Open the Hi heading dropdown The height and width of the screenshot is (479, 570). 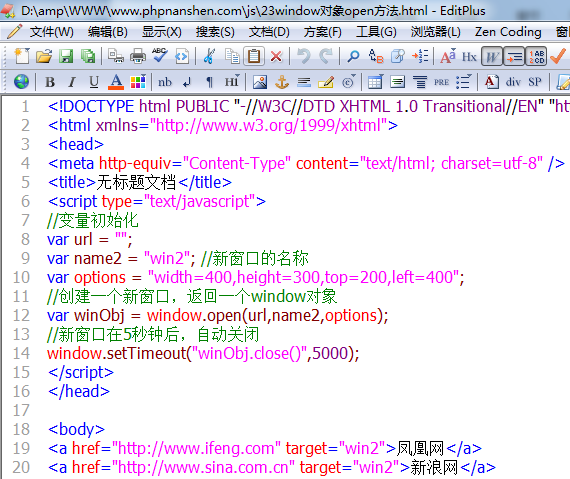click(x=231, y=81)
